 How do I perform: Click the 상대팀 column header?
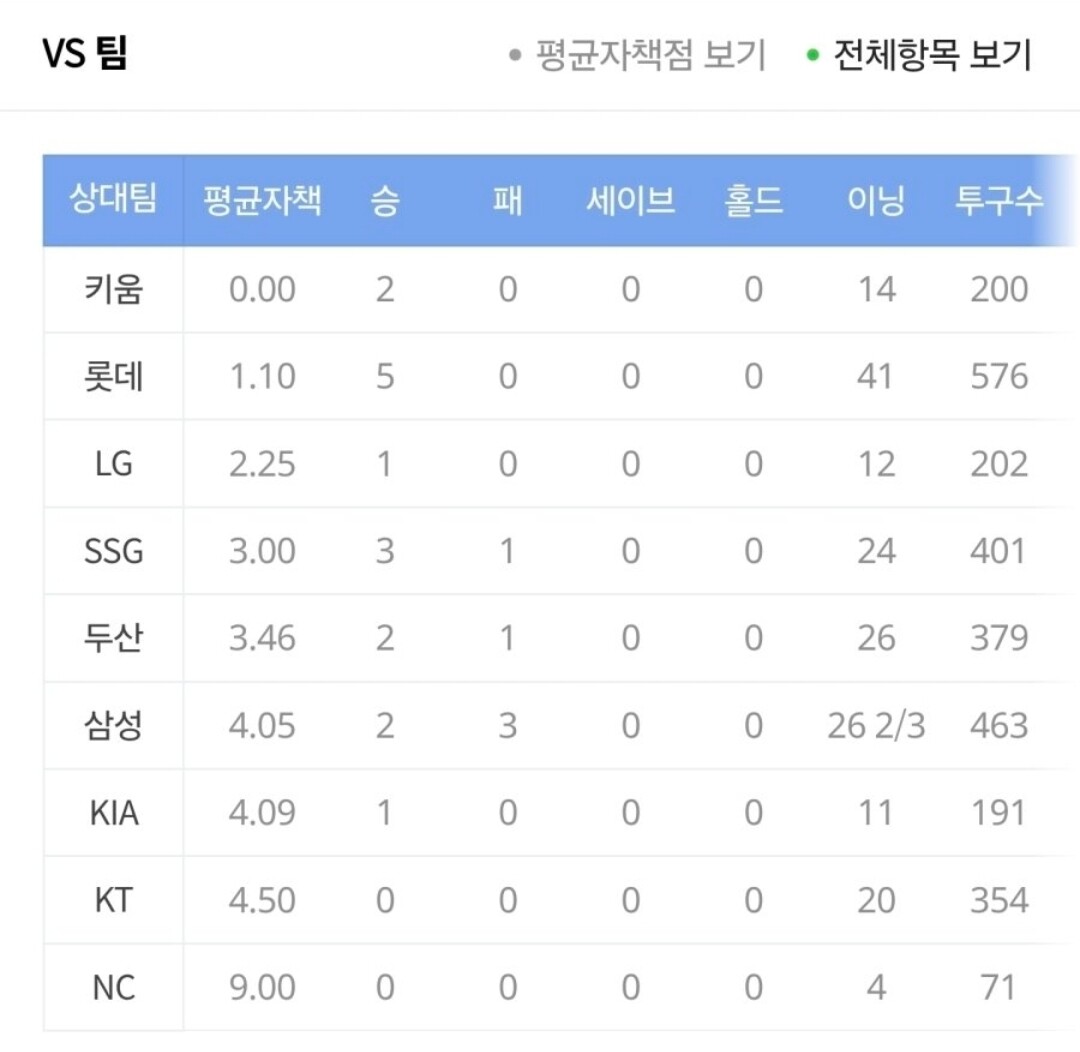114,200
